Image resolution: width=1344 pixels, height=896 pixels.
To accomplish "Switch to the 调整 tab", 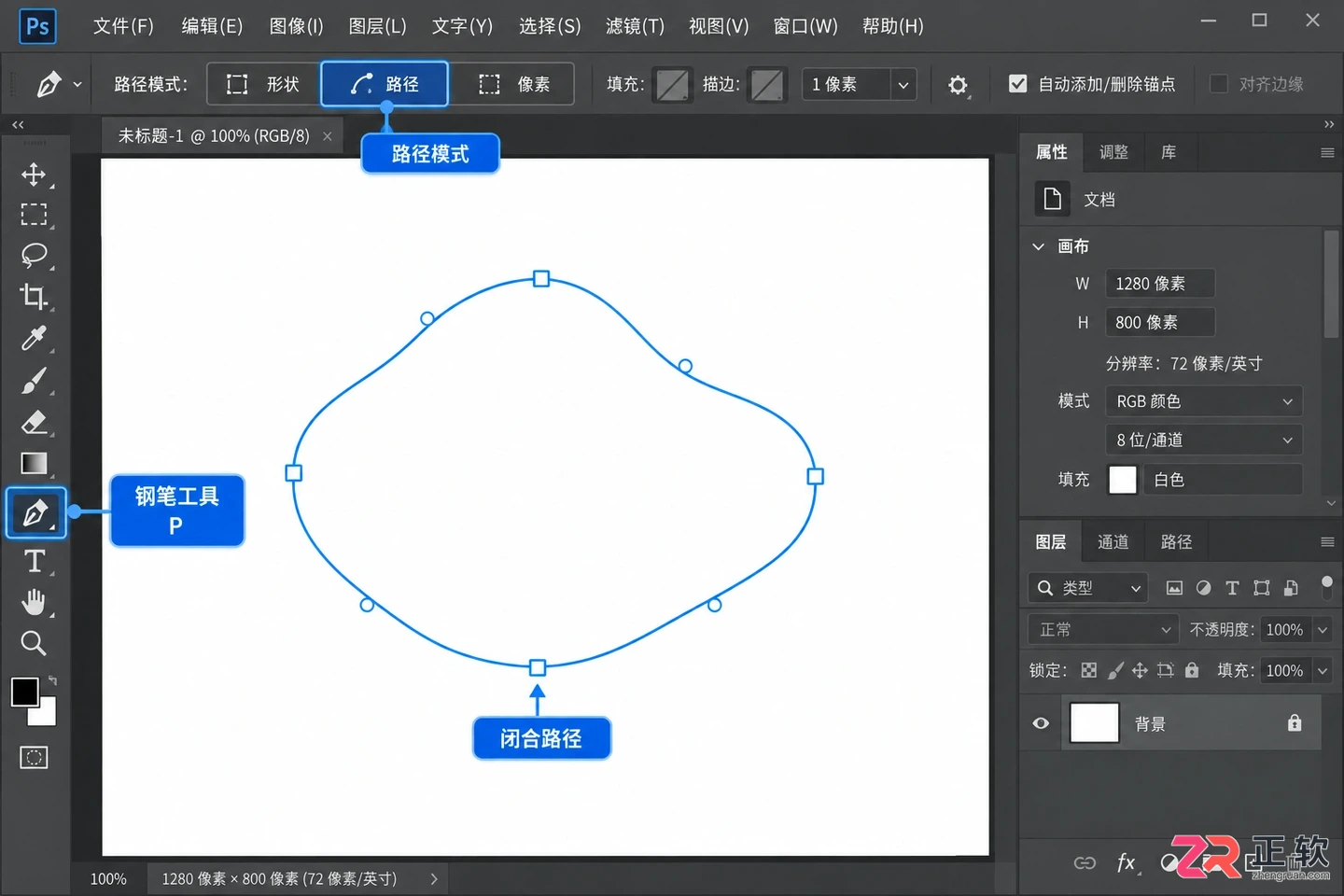I will [x=1113, y=152].
